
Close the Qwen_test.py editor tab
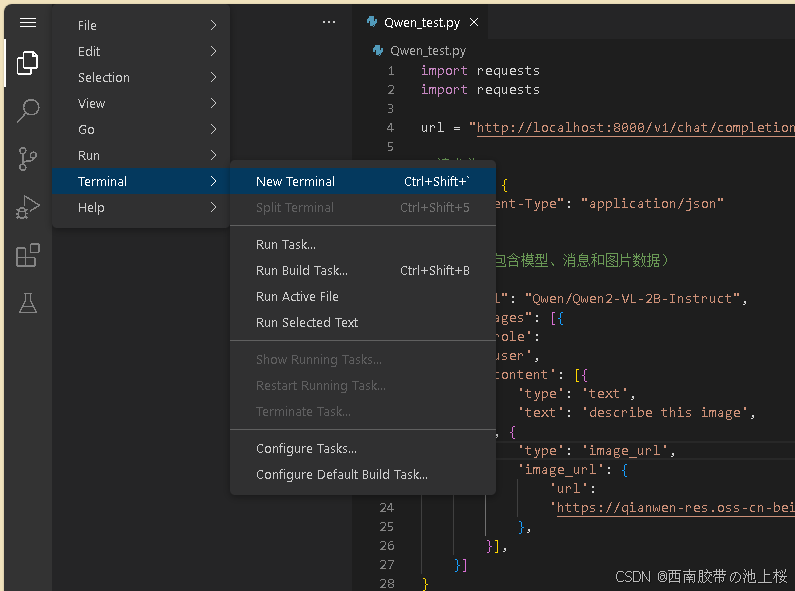coord(474,22)
